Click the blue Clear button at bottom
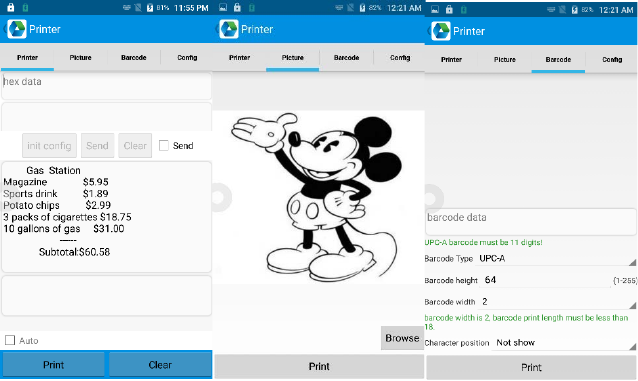Image resolution: width=638 pixels, height=381 pixels. click(160, 365)
